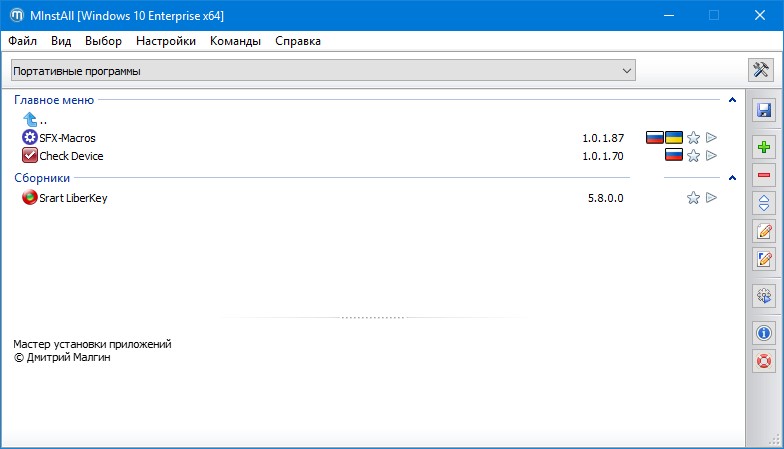784x449 pixels.
Task: Click the save floppy disk icon
Action: [x=764, y=110]
